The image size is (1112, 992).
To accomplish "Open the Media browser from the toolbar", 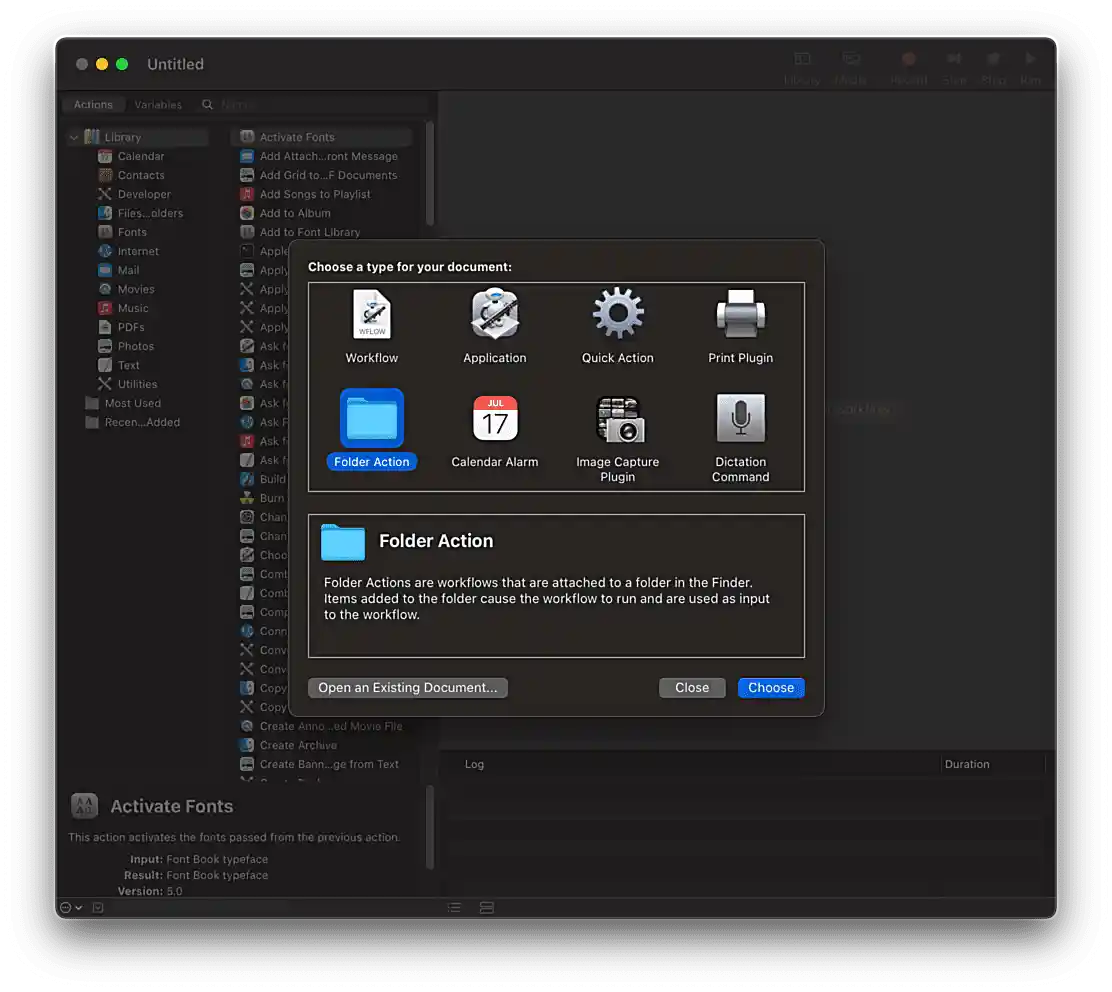I will pos(851,60).
